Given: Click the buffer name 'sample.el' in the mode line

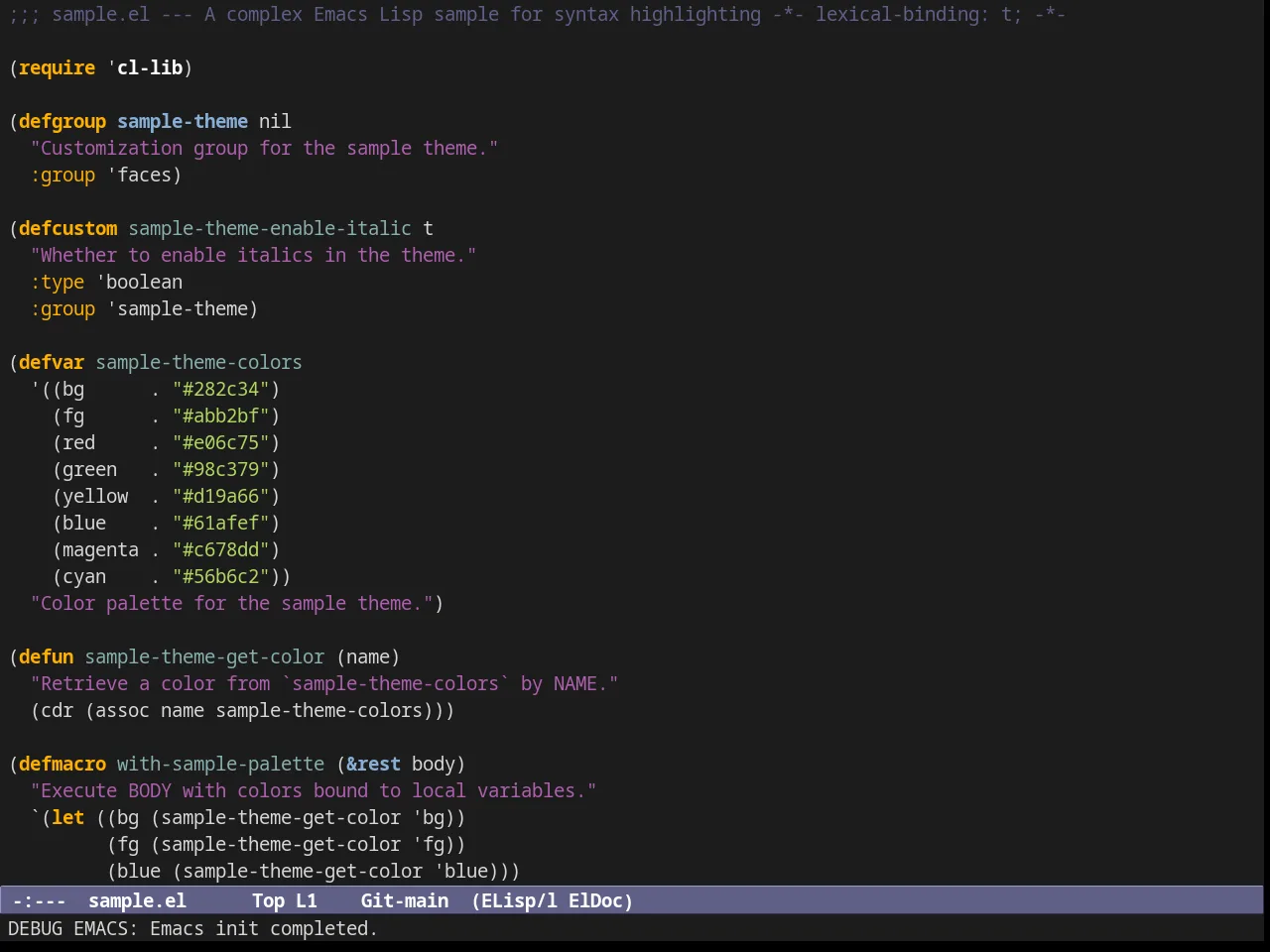Looking at the screenshot, I should (138, 900).
